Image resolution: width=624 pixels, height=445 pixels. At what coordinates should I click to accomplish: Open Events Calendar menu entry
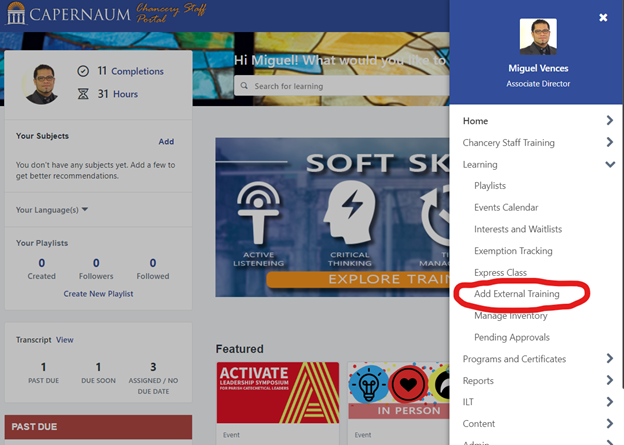click(506, 207)
